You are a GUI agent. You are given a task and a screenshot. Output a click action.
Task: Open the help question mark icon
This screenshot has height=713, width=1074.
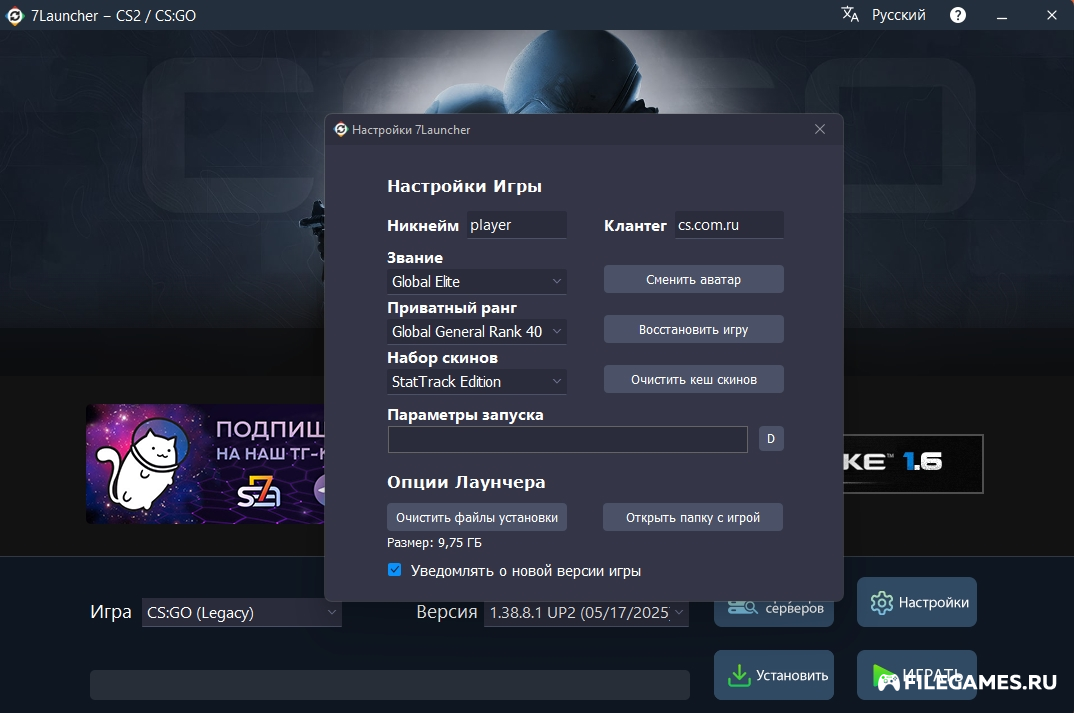(958, 15)
